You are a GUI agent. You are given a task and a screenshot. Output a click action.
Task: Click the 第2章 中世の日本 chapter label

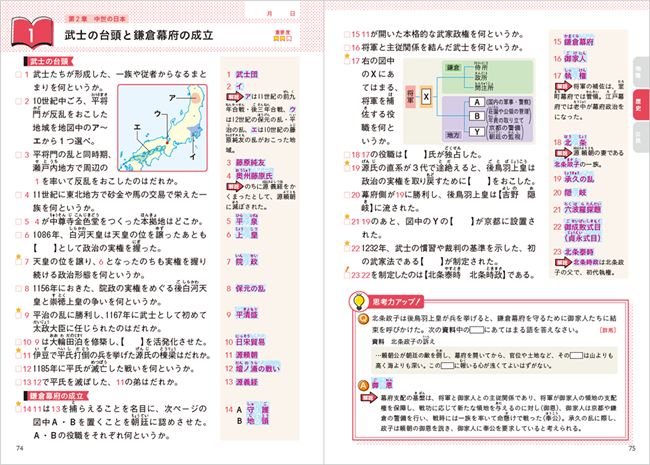96,19
